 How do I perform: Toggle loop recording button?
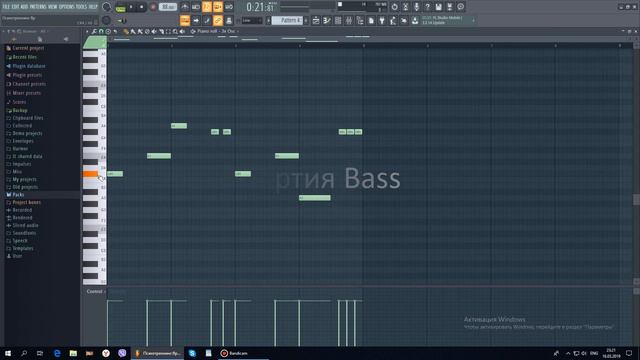tap(229, 7)
